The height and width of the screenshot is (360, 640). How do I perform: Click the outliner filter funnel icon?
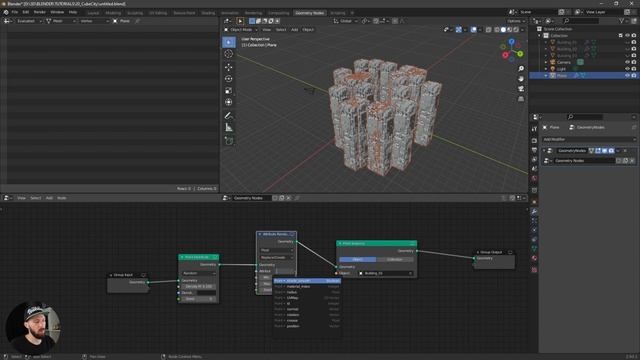point(622,21)
